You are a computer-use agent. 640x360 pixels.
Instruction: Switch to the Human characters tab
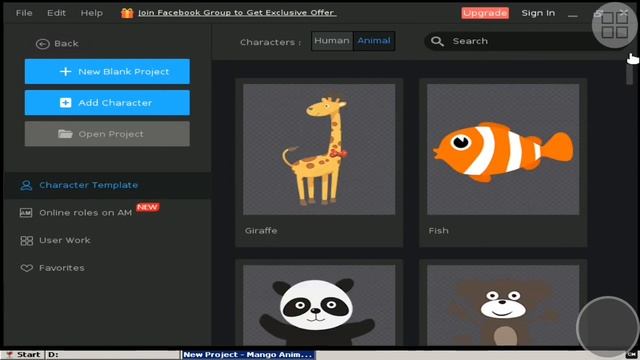click(x=332, y=41)
